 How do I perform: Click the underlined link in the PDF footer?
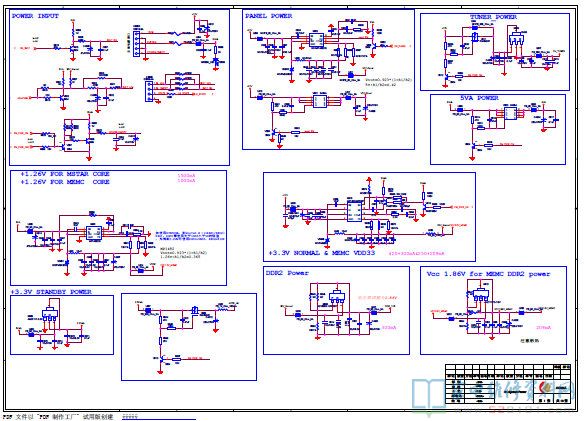(130, 417)
